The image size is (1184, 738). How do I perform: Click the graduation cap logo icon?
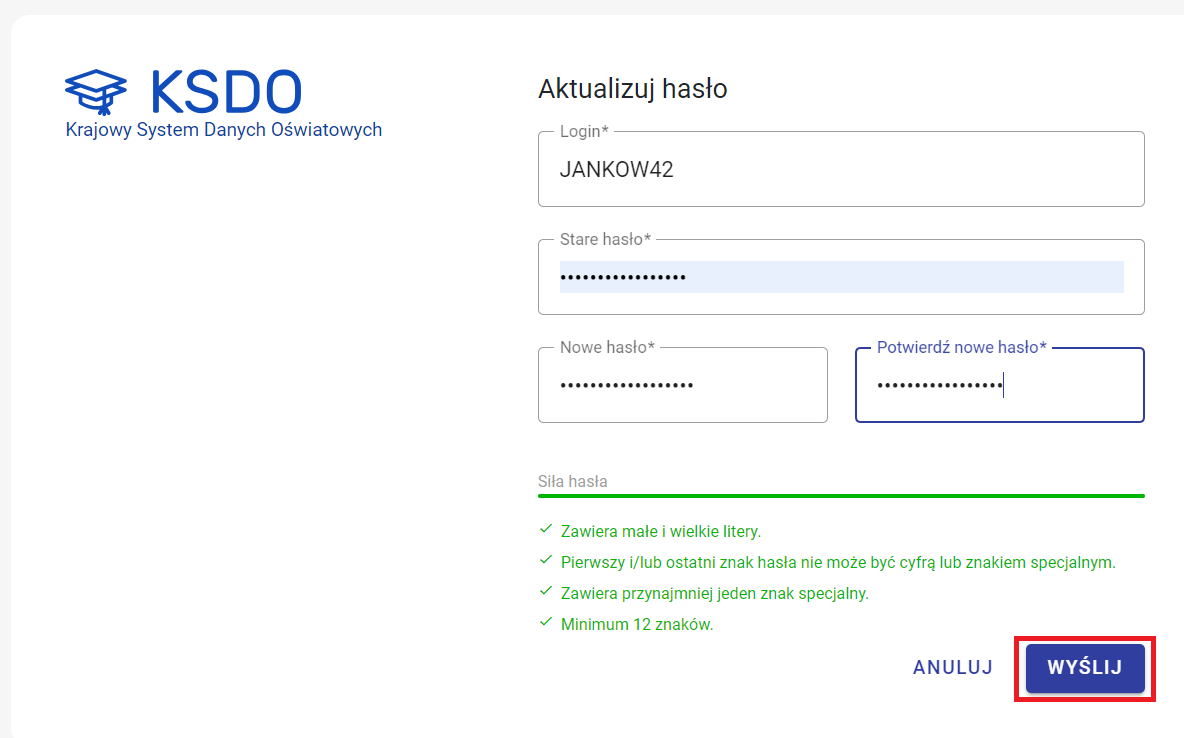pyautogui.click(x=96, y=92)
